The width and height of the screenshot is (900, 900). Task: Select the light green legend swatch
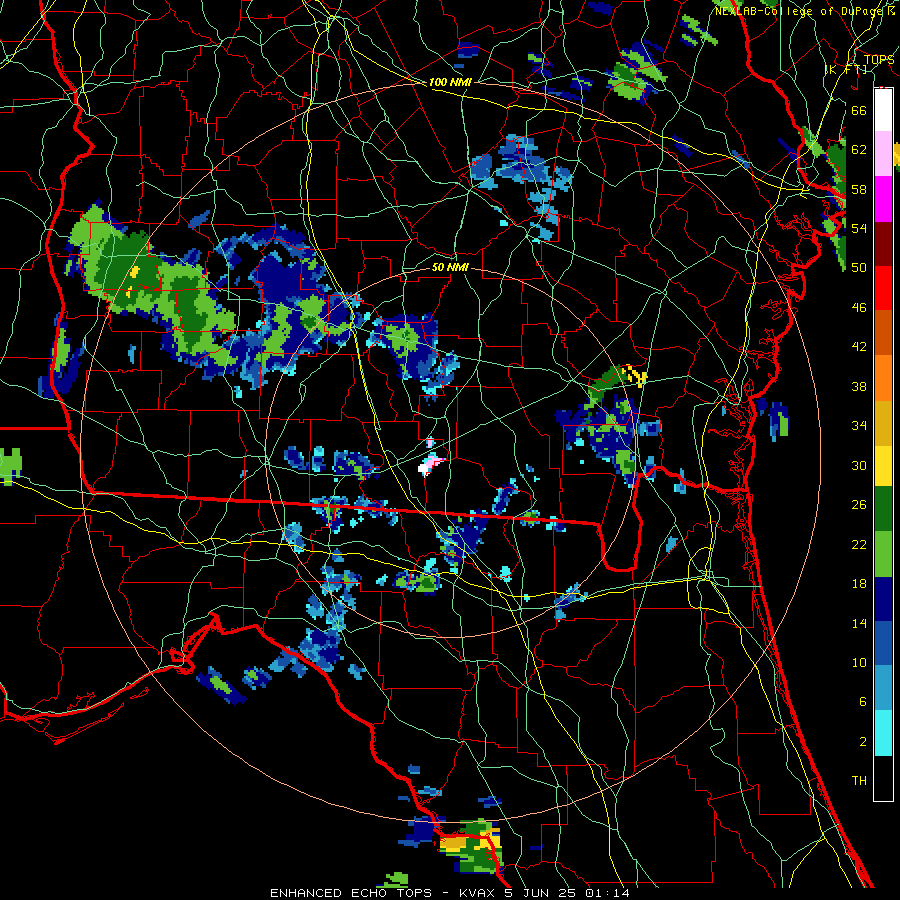(x=883, y=554)
